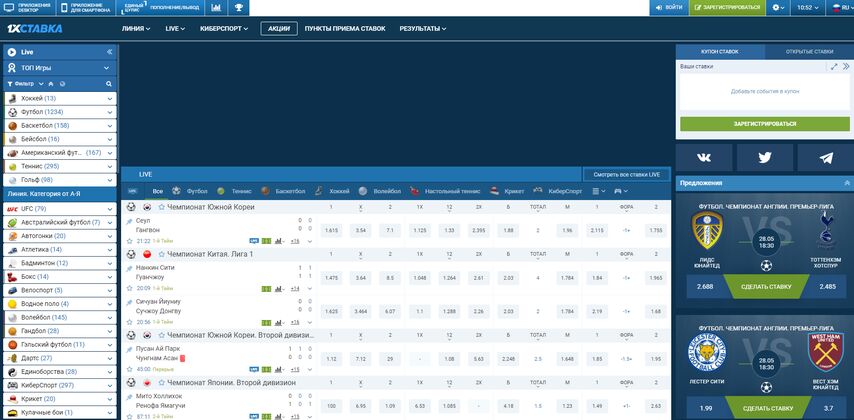This screenshot has height=420, width=854.
Task: Switch to the ОТКРЫТЫЕ СТАВКИ tab
Action: (x=809, y=52)
